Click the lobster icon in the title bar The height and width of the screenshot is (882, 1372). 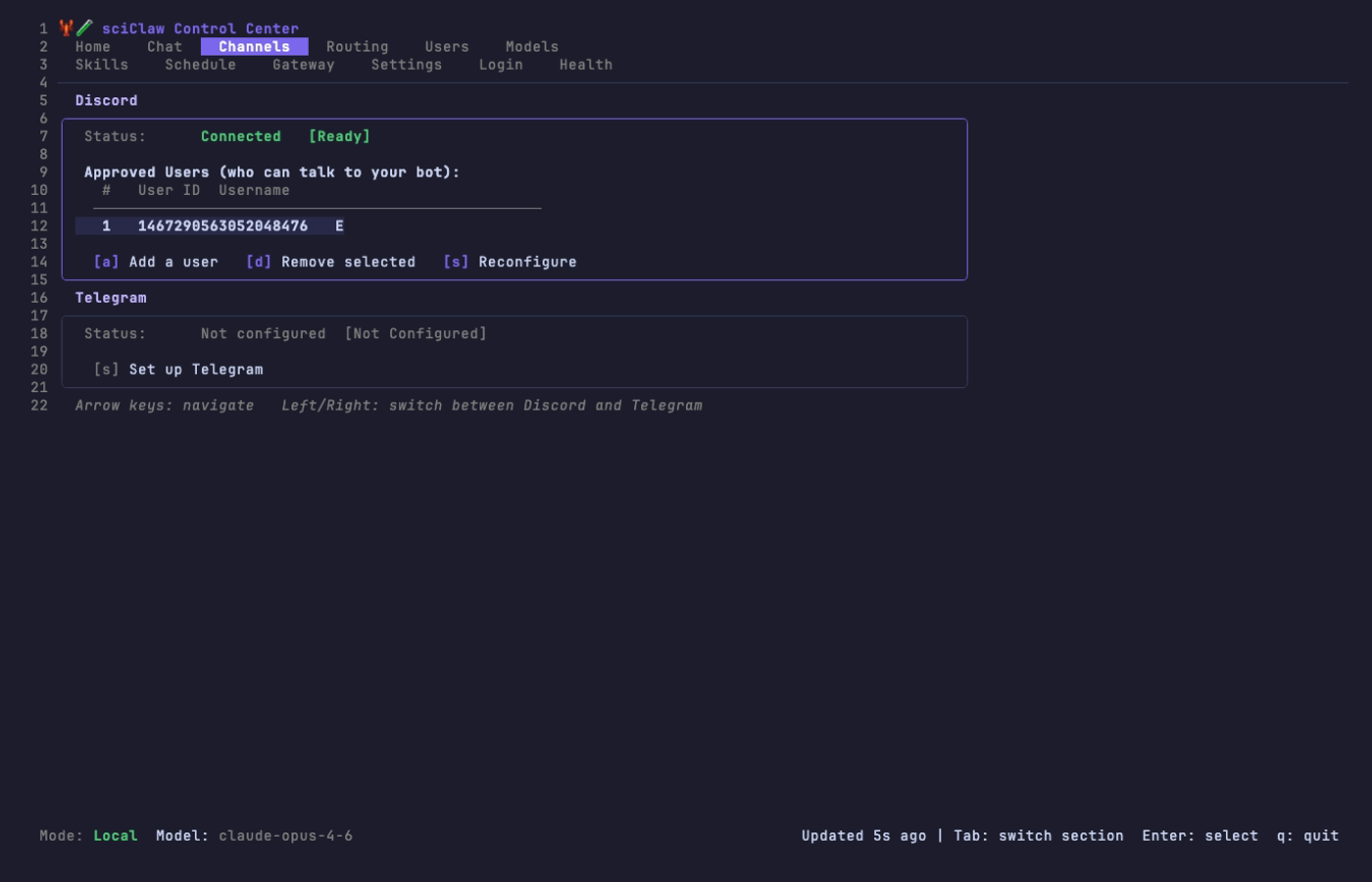coord(65,28)
